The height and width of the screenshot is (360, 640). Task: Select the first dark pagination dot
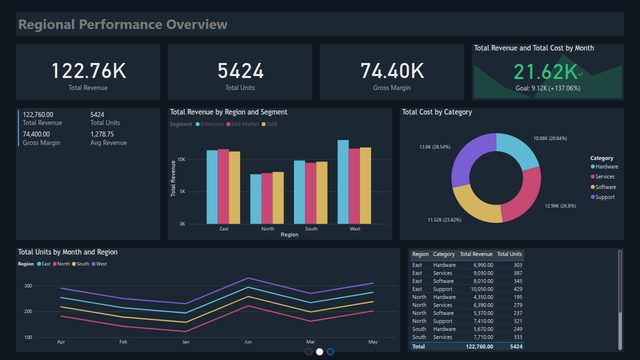pos(309,352)
